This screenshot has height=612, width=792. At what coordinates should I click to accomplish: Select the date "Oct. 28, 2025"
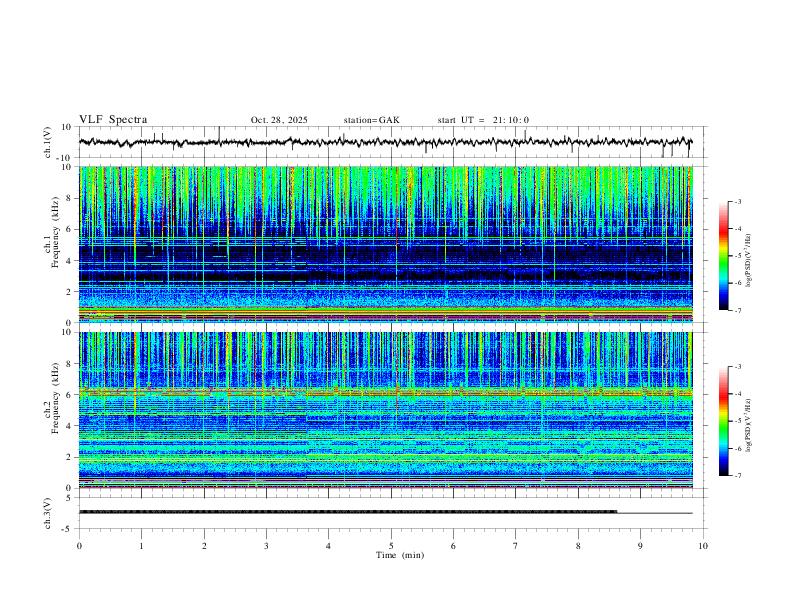pyautogui.click(x=279, y=120)
